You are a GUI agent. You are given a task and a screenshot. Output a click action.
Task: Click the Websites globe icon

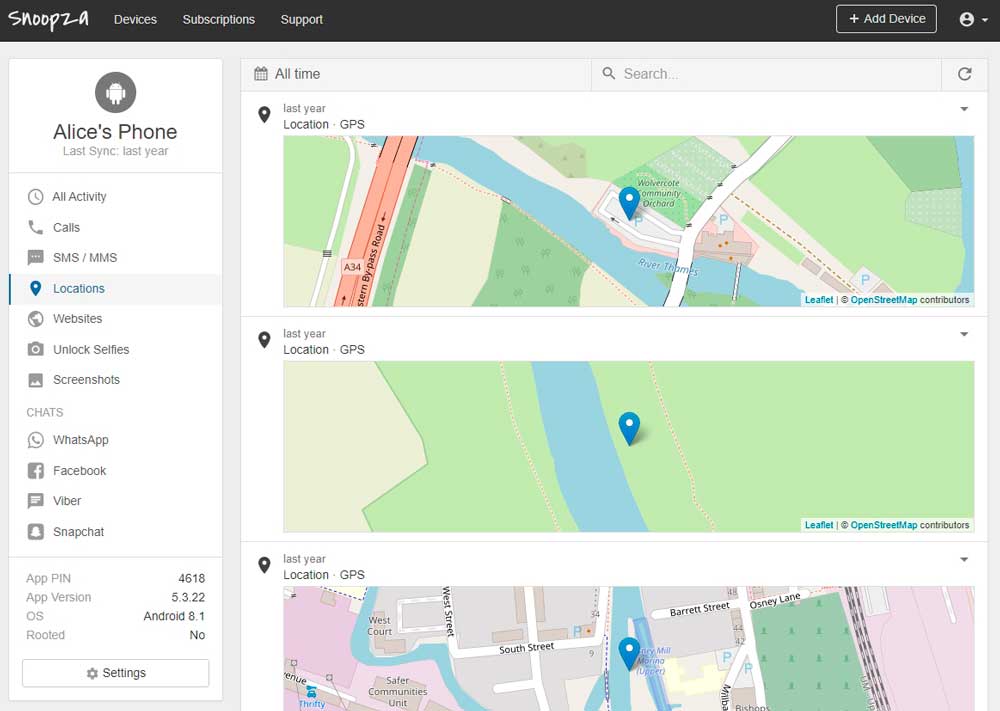pos(36,319)
